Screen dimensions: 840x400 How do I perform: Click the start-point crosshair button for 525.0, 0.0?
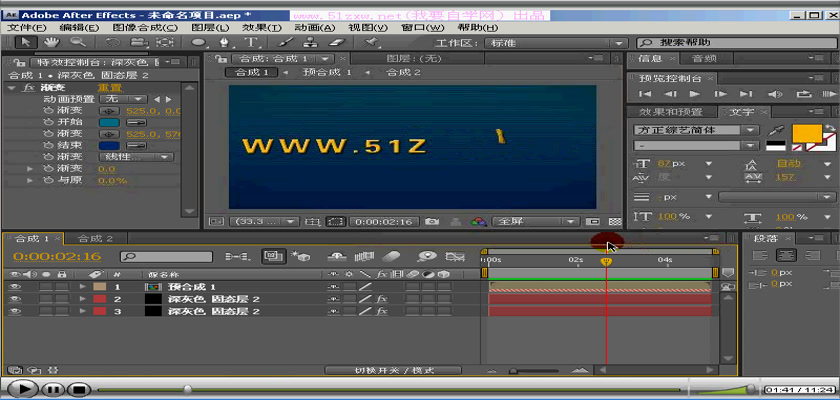pos(109,111)
